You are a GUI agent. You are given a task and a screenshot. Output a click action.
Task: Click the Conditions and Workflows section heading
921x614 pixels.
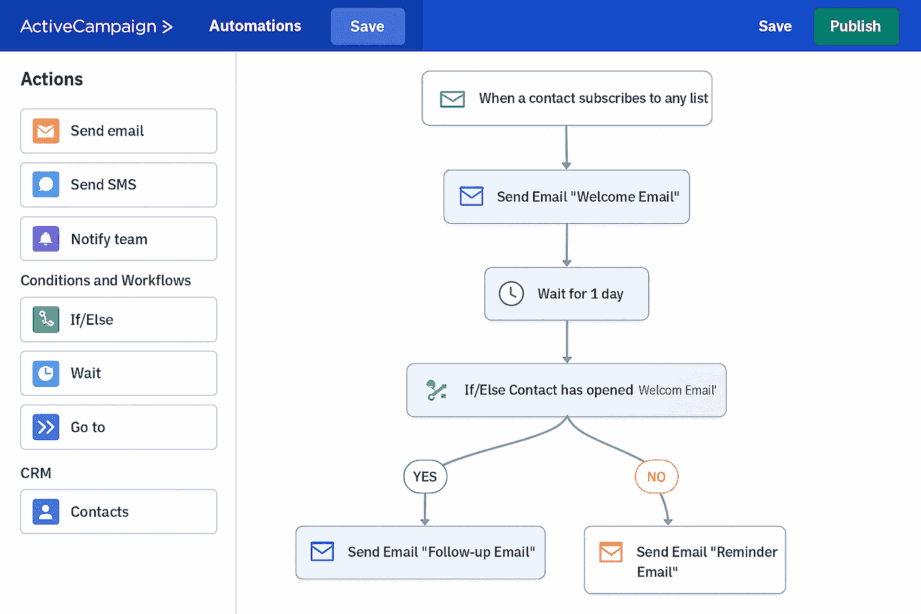pos(106,280)
